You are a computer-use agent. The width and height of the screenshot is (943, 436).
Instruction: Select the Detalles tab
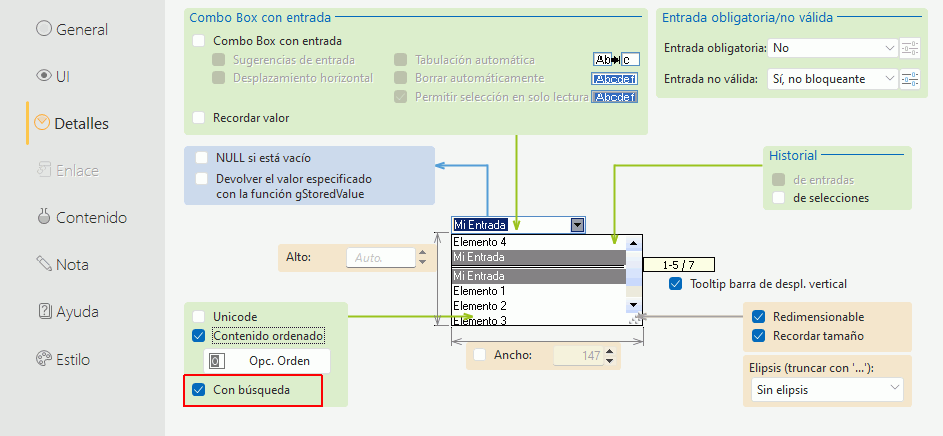pyautogui.click(x=72, y=123)
